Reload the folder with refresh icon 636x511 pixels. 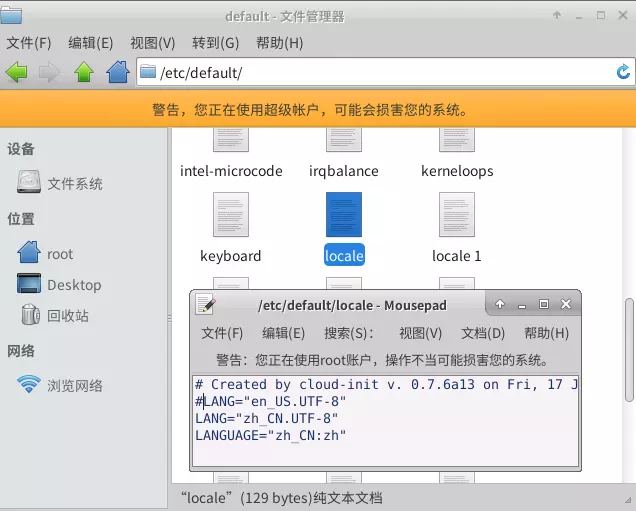pyautogui.click(x=623, y=72)
